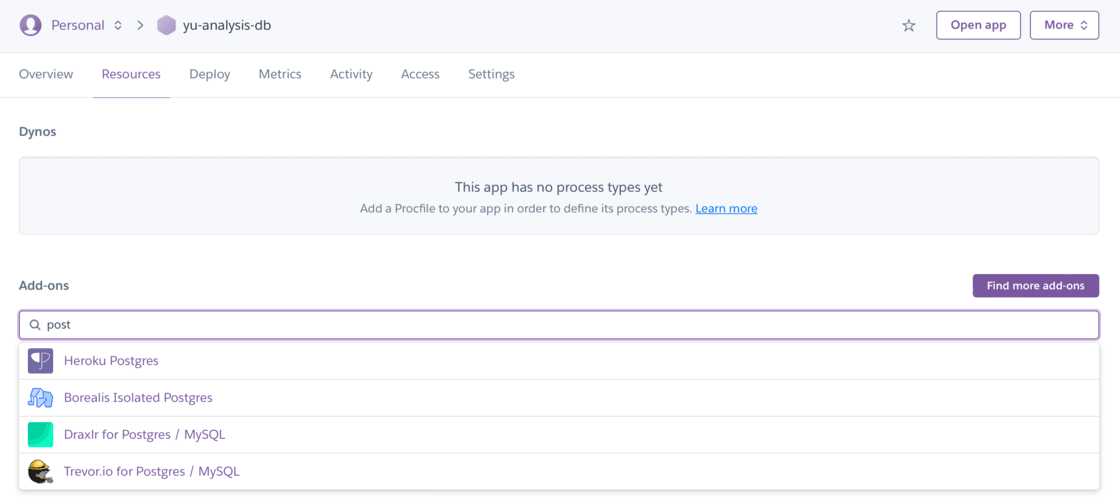Click the yu-analysis-db hexagon app icon
Image resolution: width=1120 pixels, height=504 pixels.
[166, 25]
